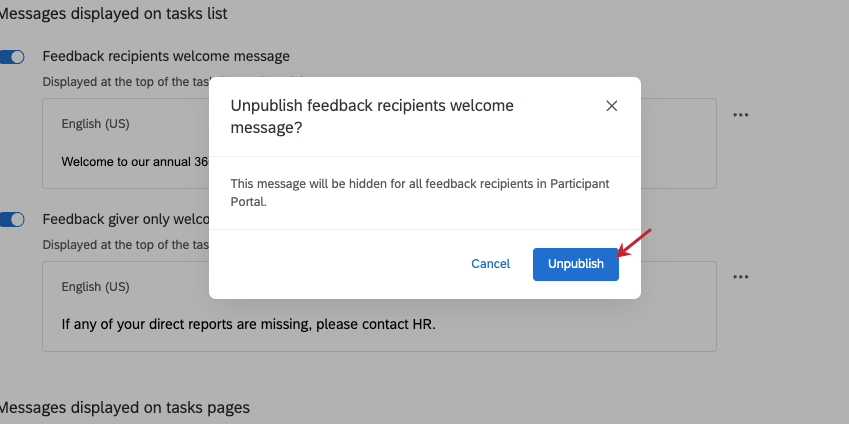Screen dimensions: 849x424
Task: Cancel the unpublish dialog
Action: click(x=490, y=264)
